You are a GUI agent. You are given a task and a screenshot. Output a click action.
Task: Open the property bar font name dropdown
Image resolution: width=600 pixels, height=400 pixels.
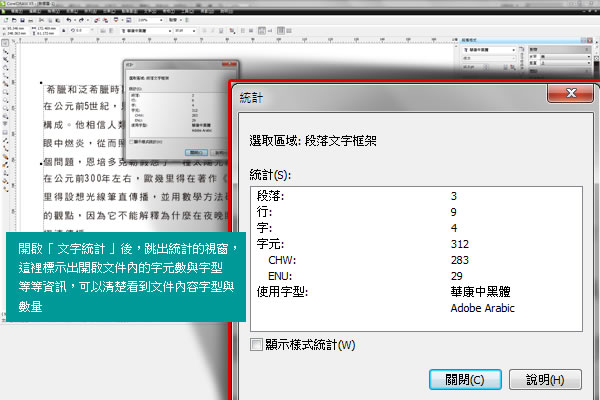click(170, 30)
